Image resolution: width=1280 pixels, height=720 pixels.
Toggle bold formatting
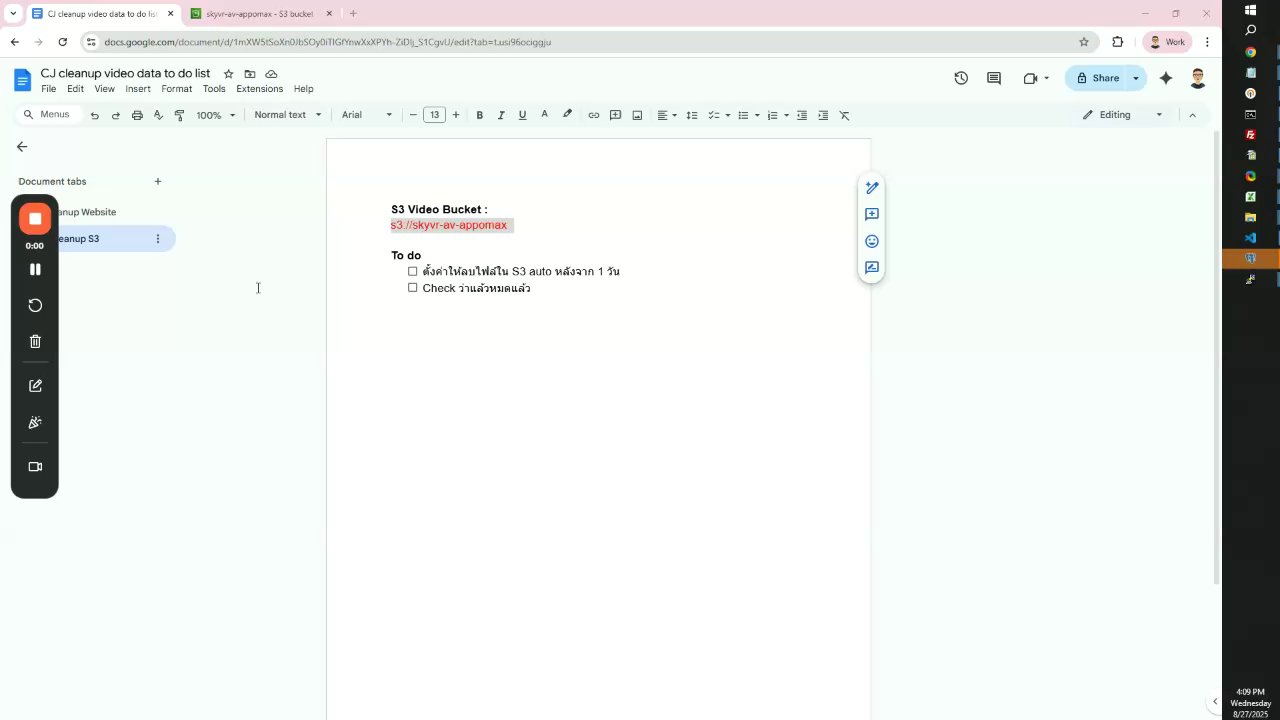click(x=480, y=115)
